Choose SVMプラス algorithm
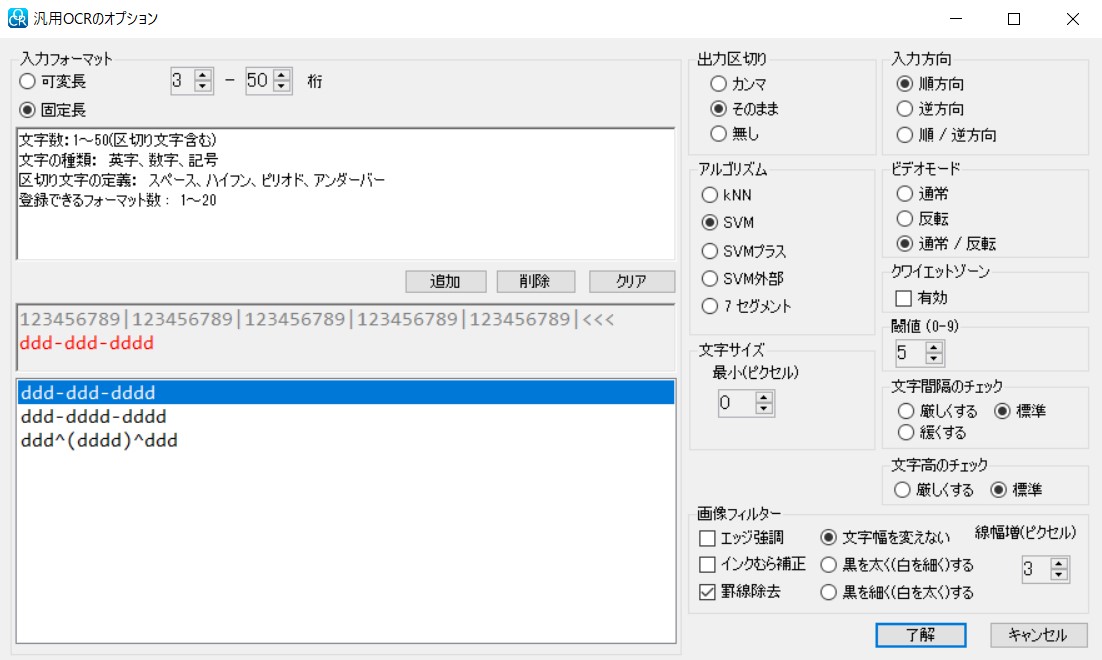Screen dimensions: 1102x660 (x=710, y=251)
